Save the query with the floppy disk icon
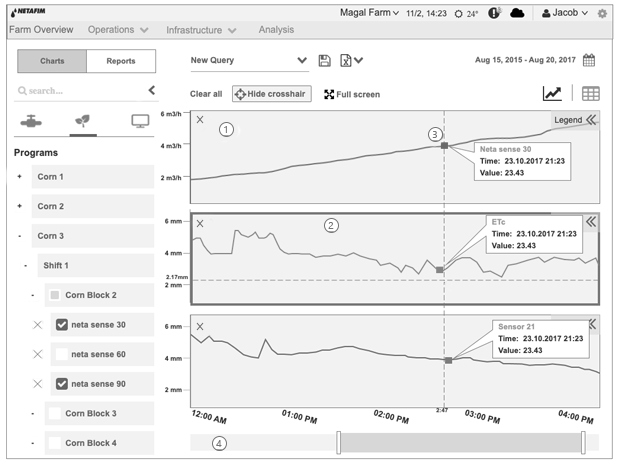Screen dimensions: 620x464 (324, 61)
